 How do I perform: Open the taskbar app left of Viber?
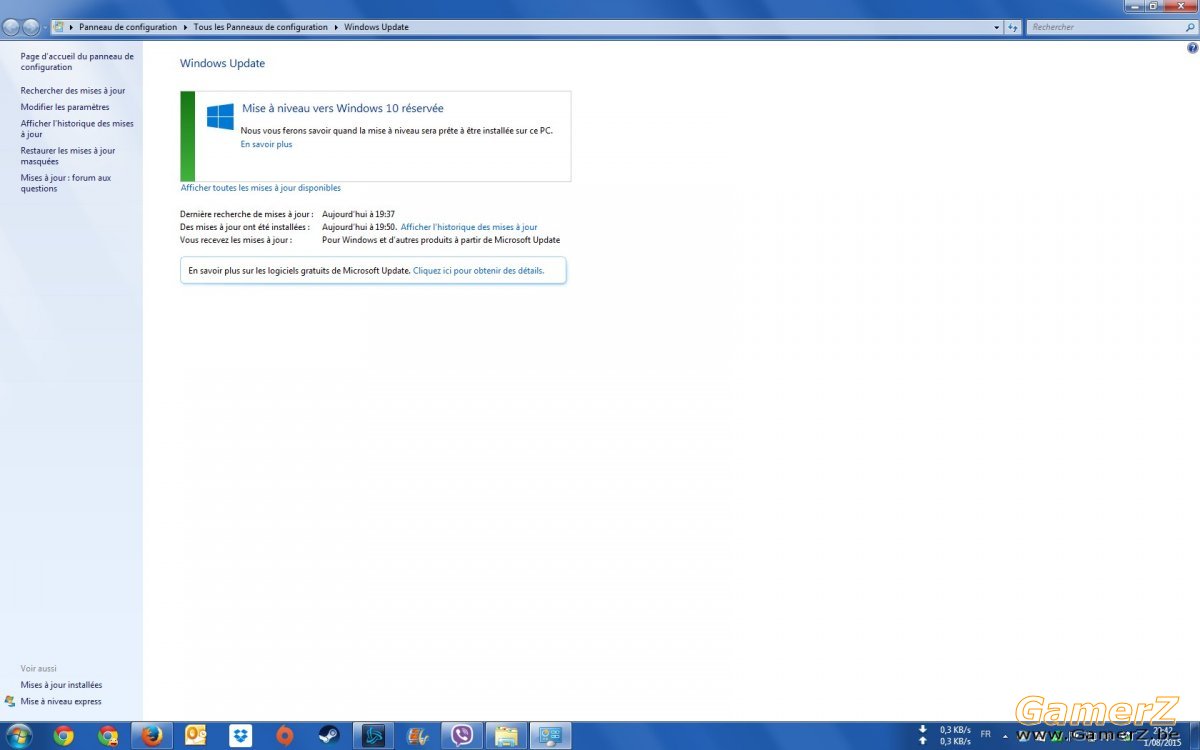pyautogui.click(x=418, y=736)
